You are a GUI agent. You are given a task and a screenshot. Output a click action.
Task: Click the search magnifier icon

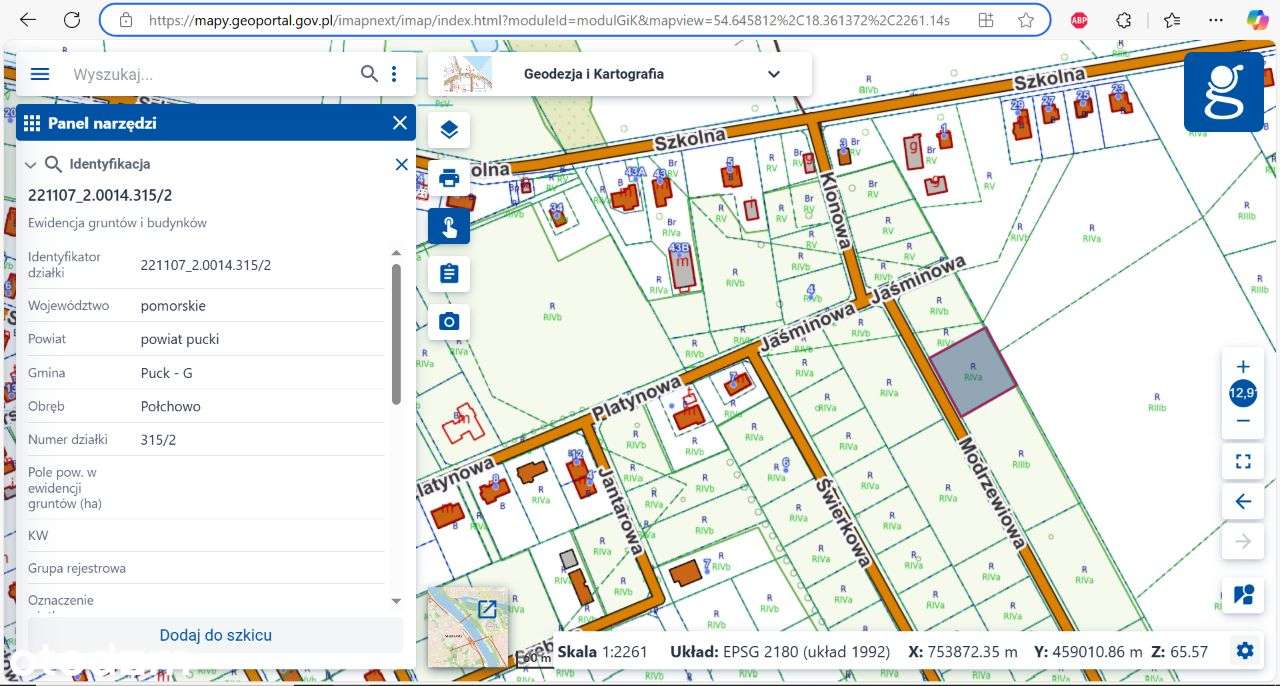(369, 74)
